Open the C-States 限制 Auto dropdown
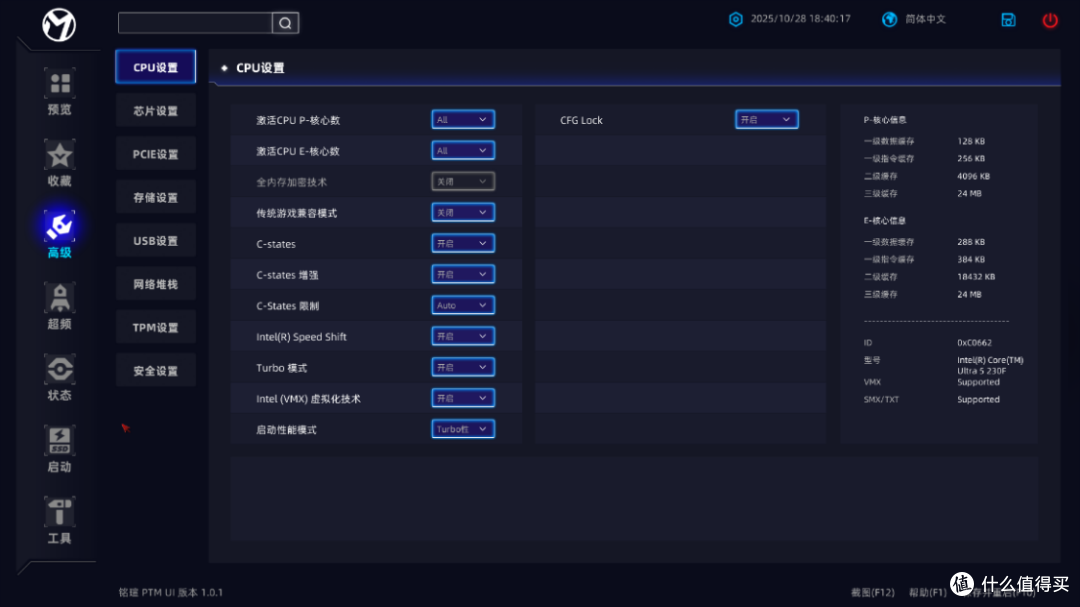 [x=463, y=305]
